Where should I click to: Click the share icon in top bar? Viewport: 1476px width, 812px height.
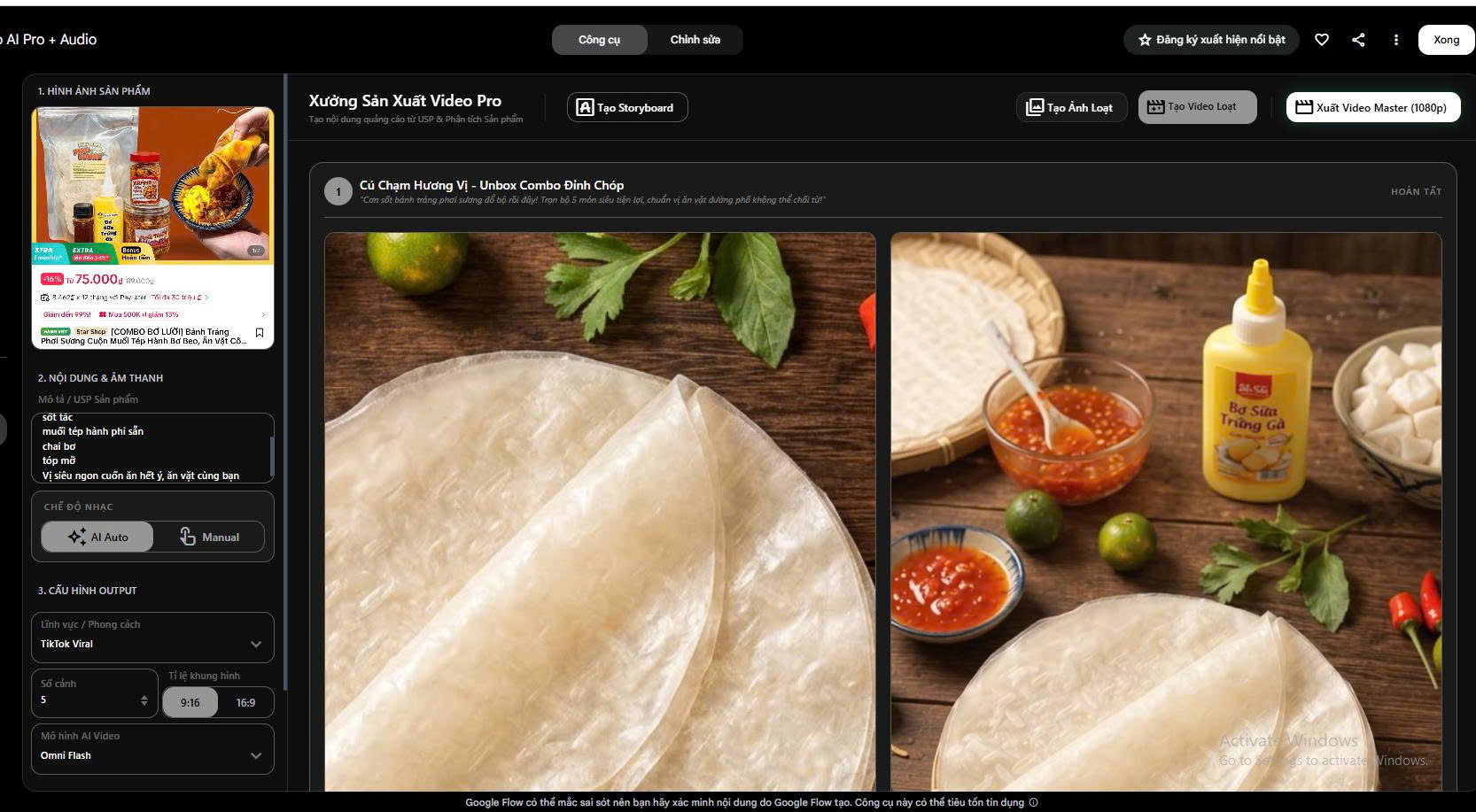[1358, 40]
